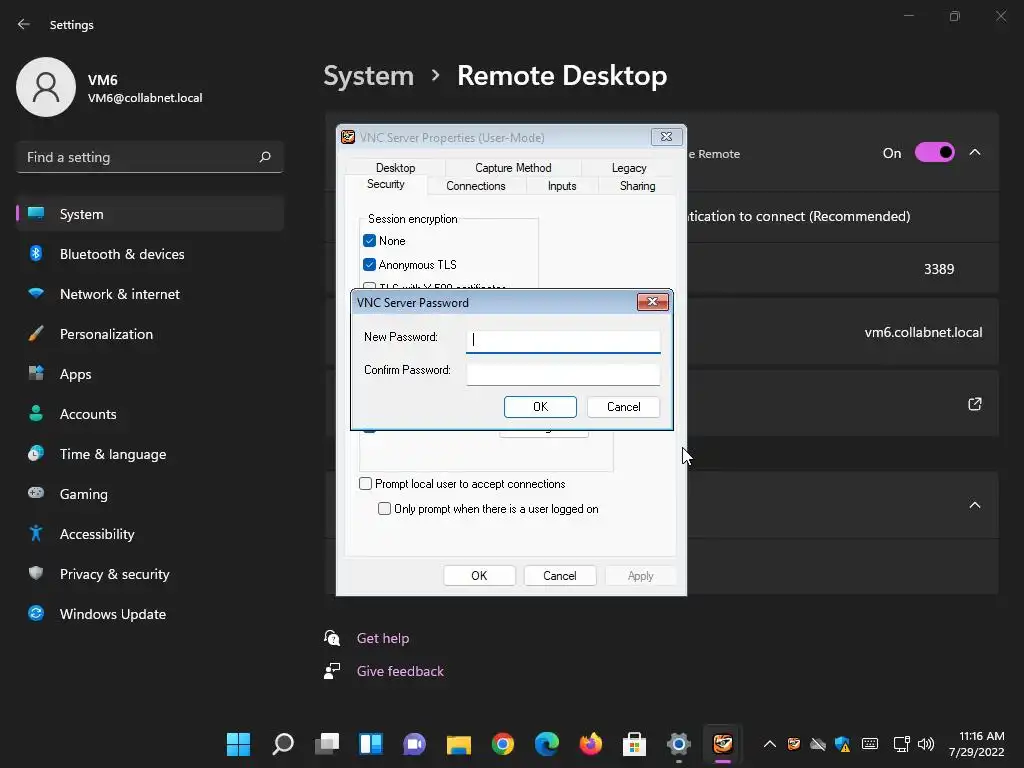Switch to the Legacy tab
This screenshot has height=768, width=1024.
[x=629, y=168]
